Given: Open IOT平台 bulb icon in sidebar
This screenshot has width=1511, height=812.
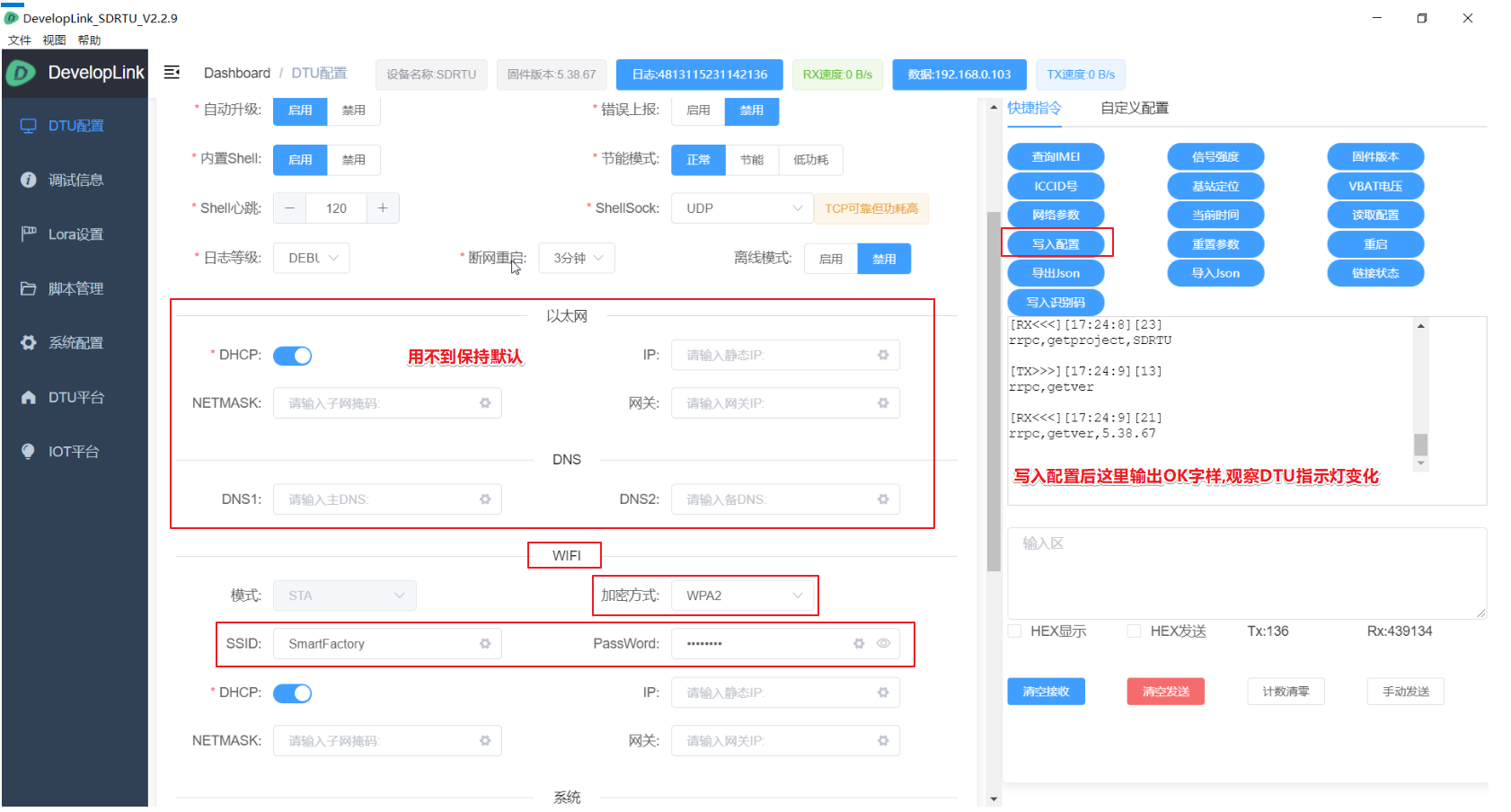Looking at the screenshot, I should click(29, 451).
